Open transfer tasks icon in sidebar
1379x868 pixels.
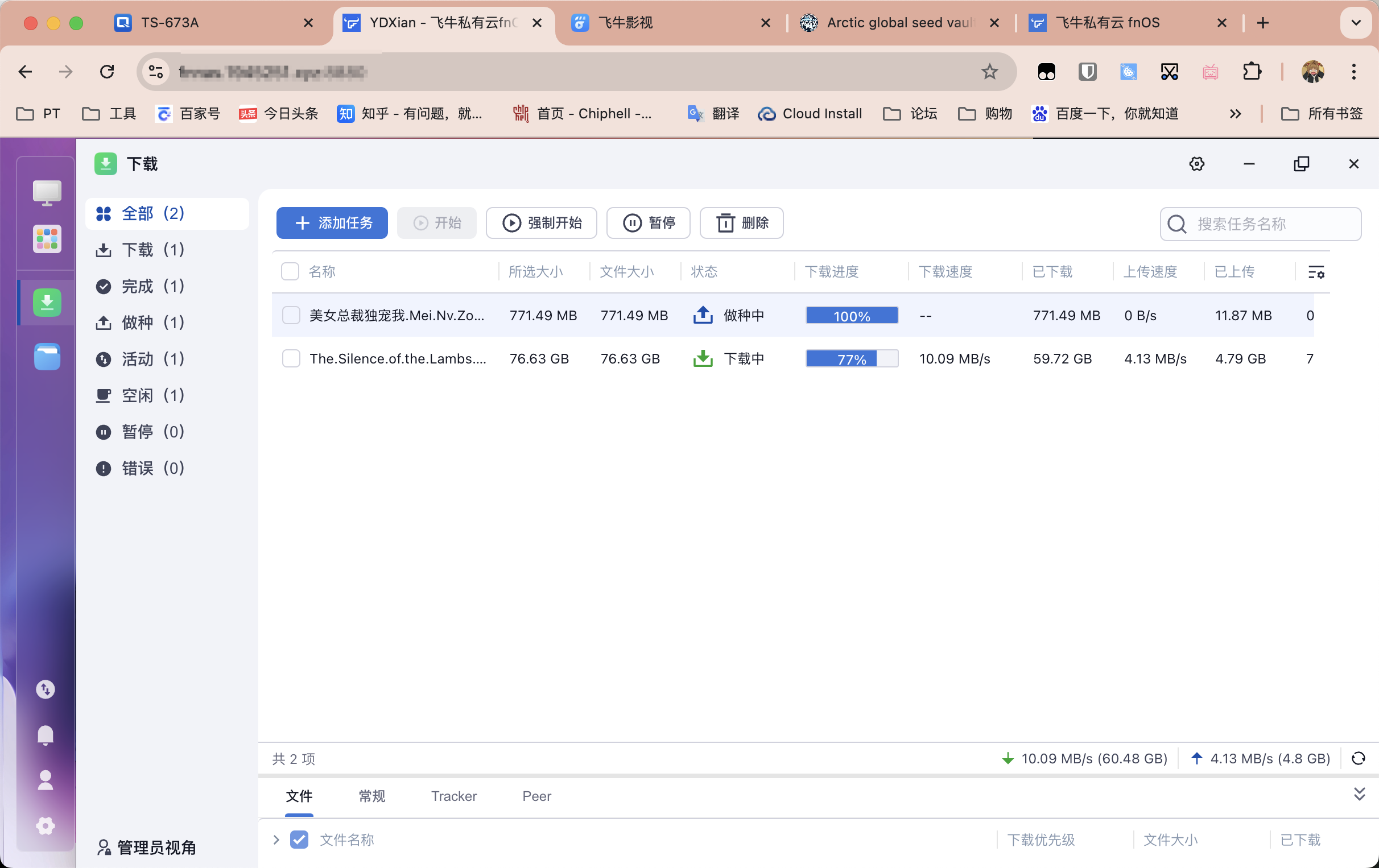tap(46, 689)
